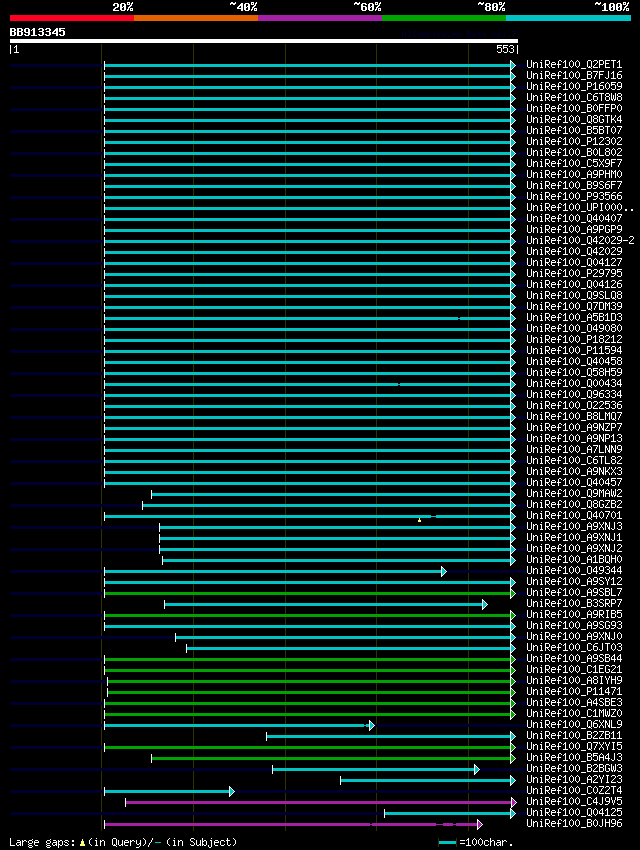Click arrowhead ending the O49344 alignment bar
This screenshot has height=850, width=640.
click(444, 571)
